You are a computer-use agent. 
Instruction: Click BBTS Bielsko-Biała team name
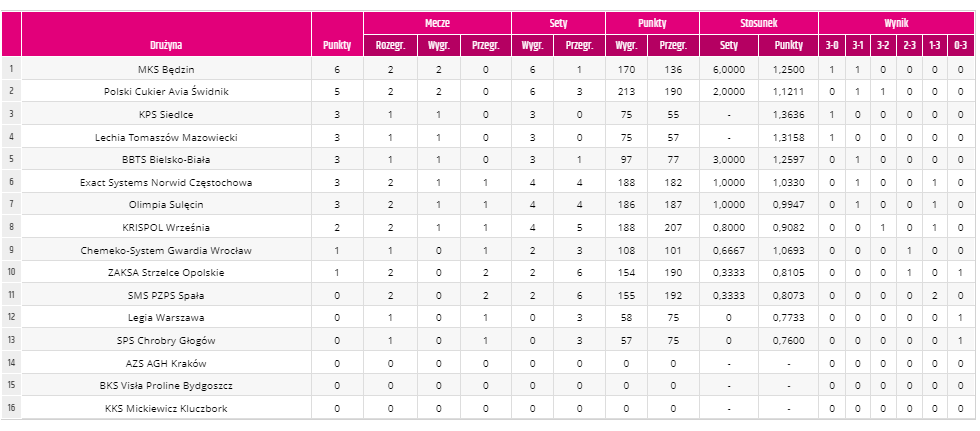tap(166, 159)
